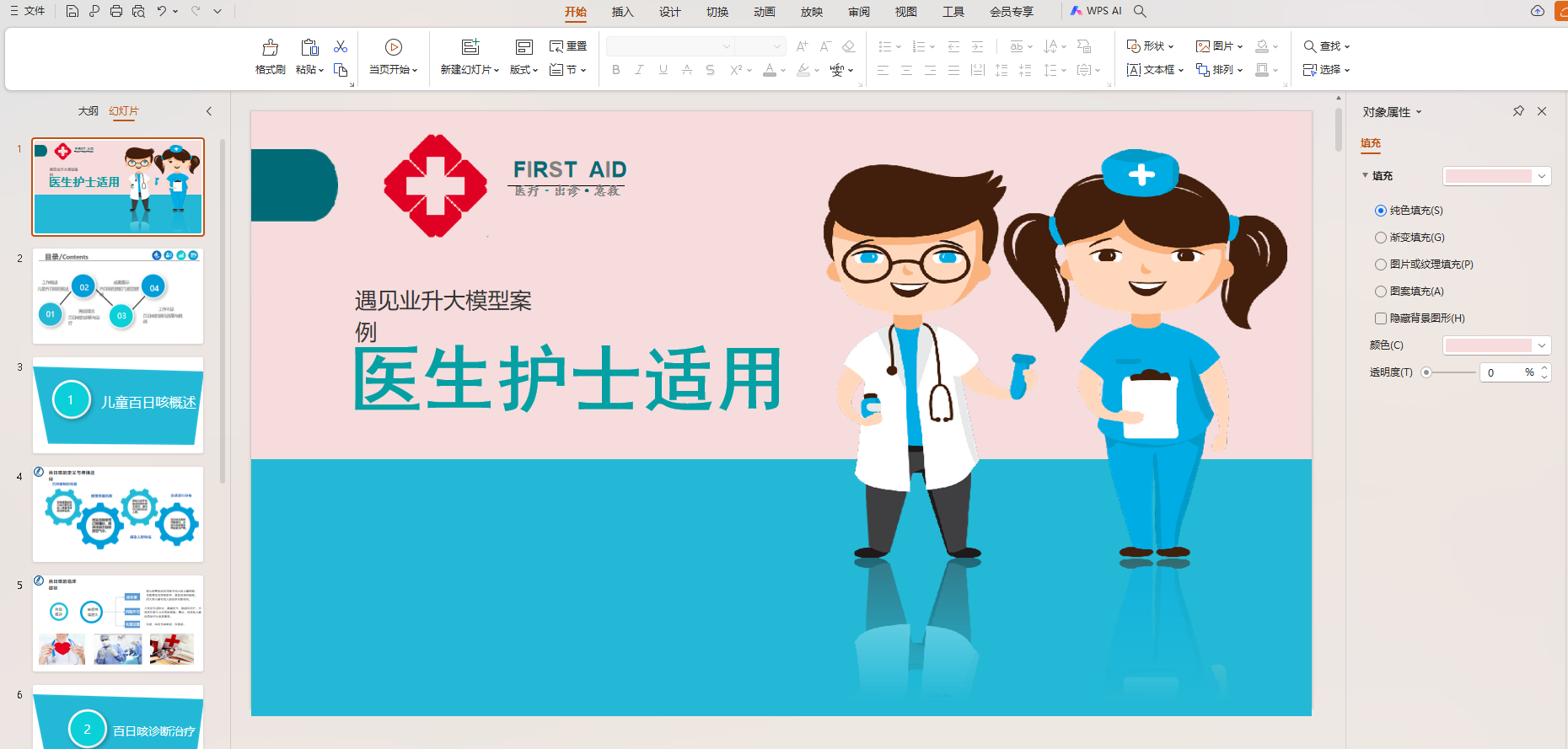Click the Outline (大纲) view tab
1568x749 pixels.
click(x=88, y=111)
